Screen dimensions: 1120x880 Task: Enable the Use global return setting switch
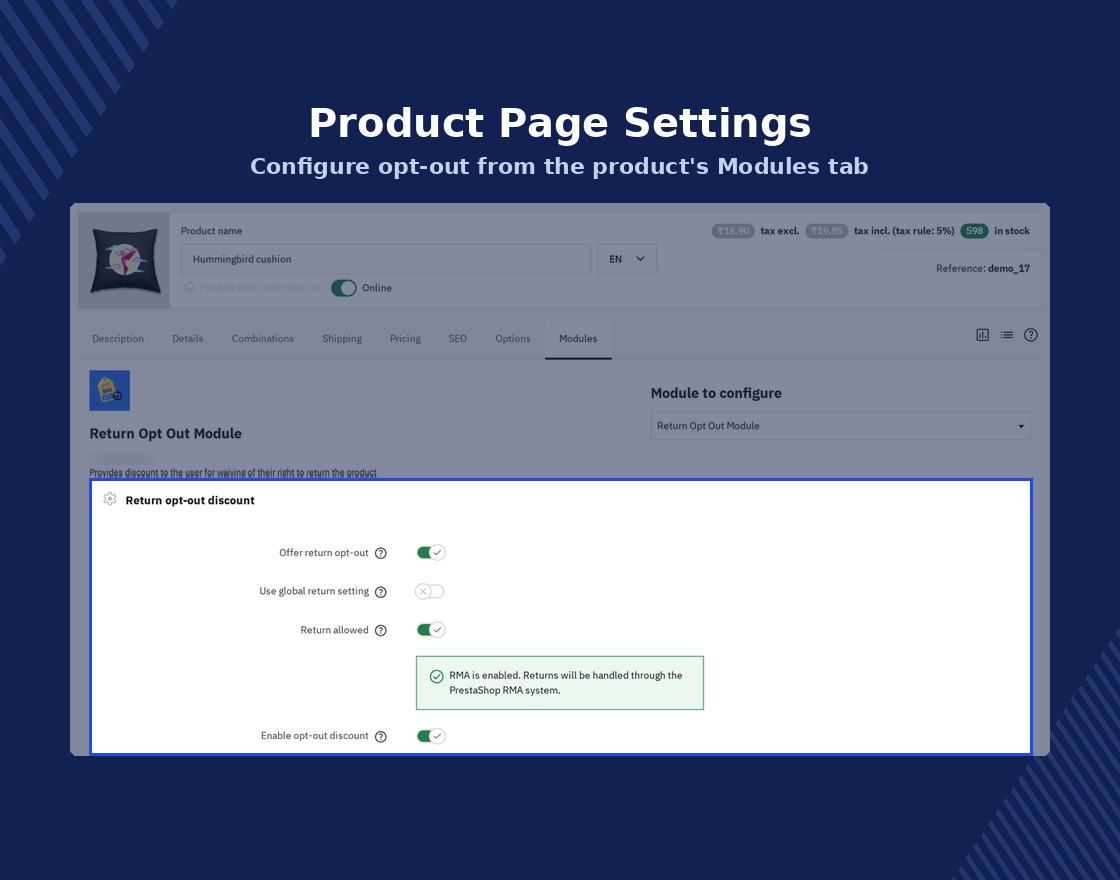[x=430, y=591]
